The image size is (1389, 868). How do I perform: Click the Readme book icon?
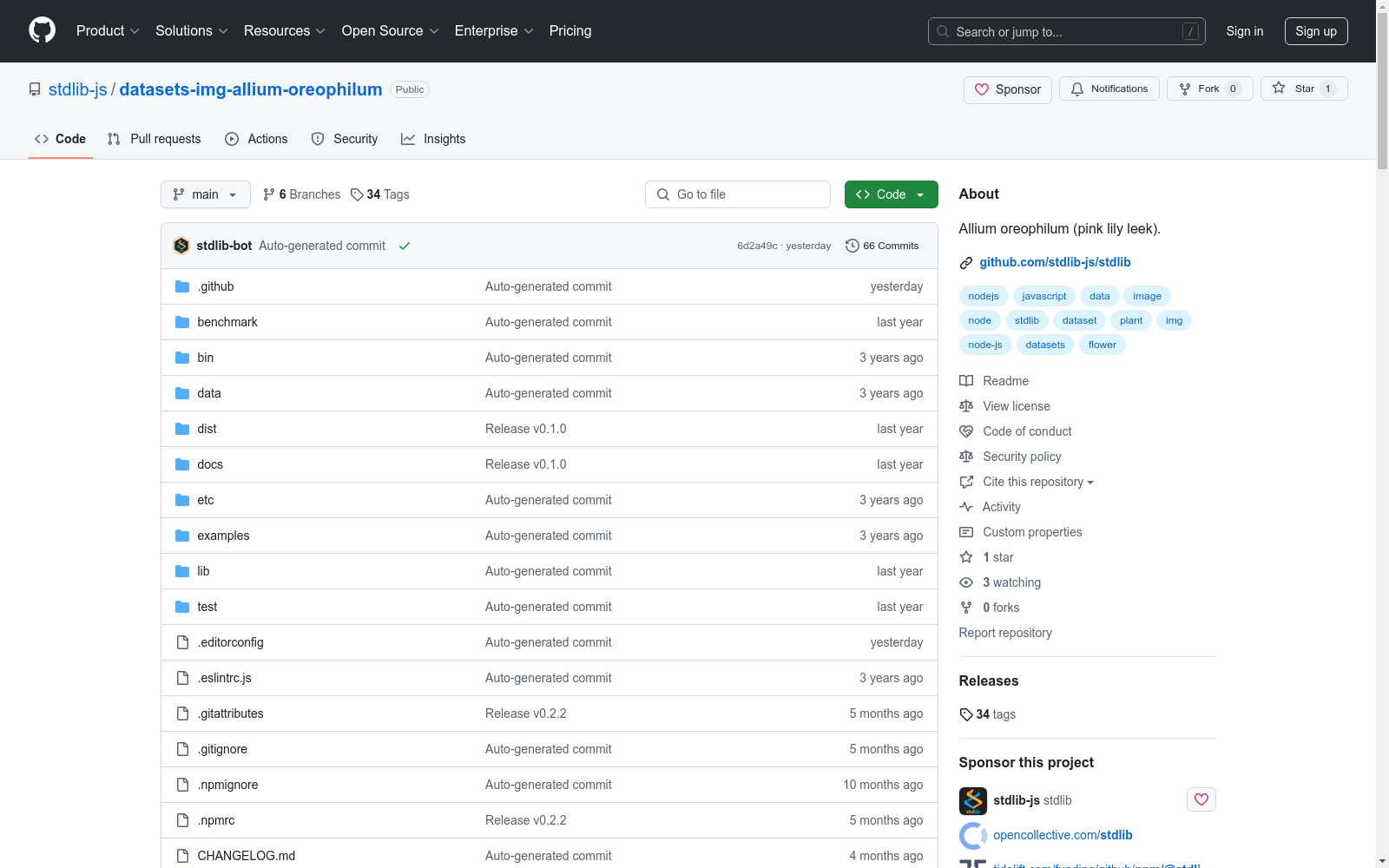coord(966,381)
